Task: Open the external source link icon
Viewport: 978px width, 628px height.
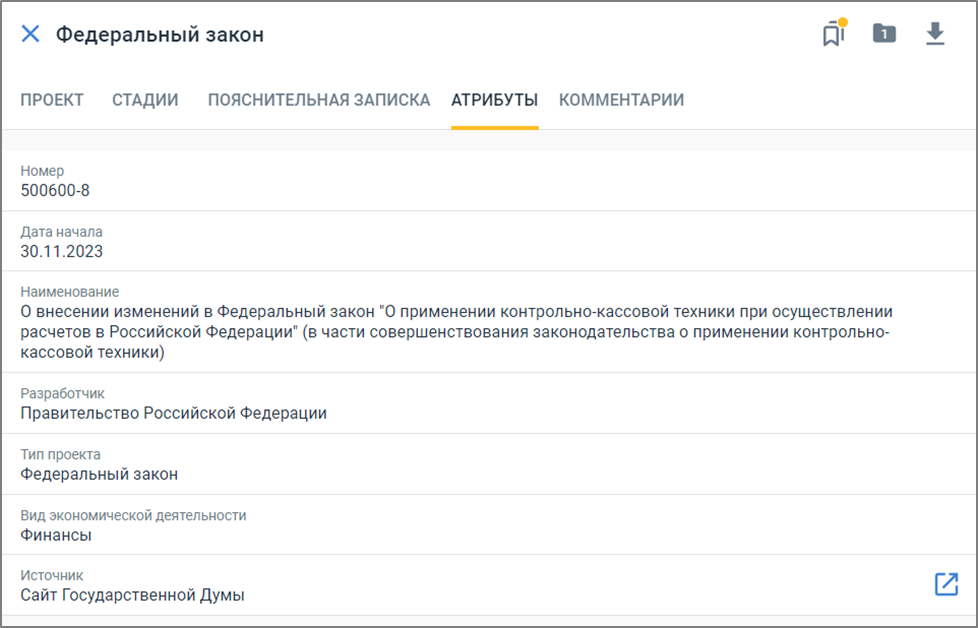Action: pyautogui.click(x=946, y=584)
